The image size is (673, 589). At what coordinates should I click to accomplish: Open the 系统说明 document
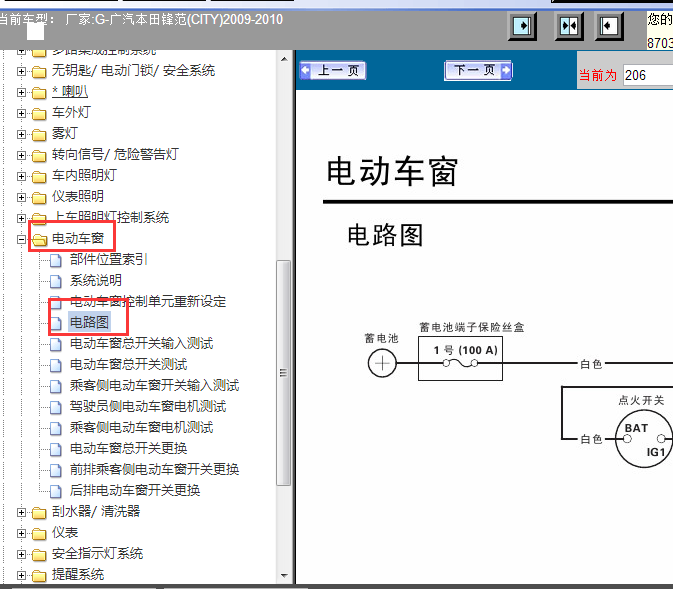96,280
